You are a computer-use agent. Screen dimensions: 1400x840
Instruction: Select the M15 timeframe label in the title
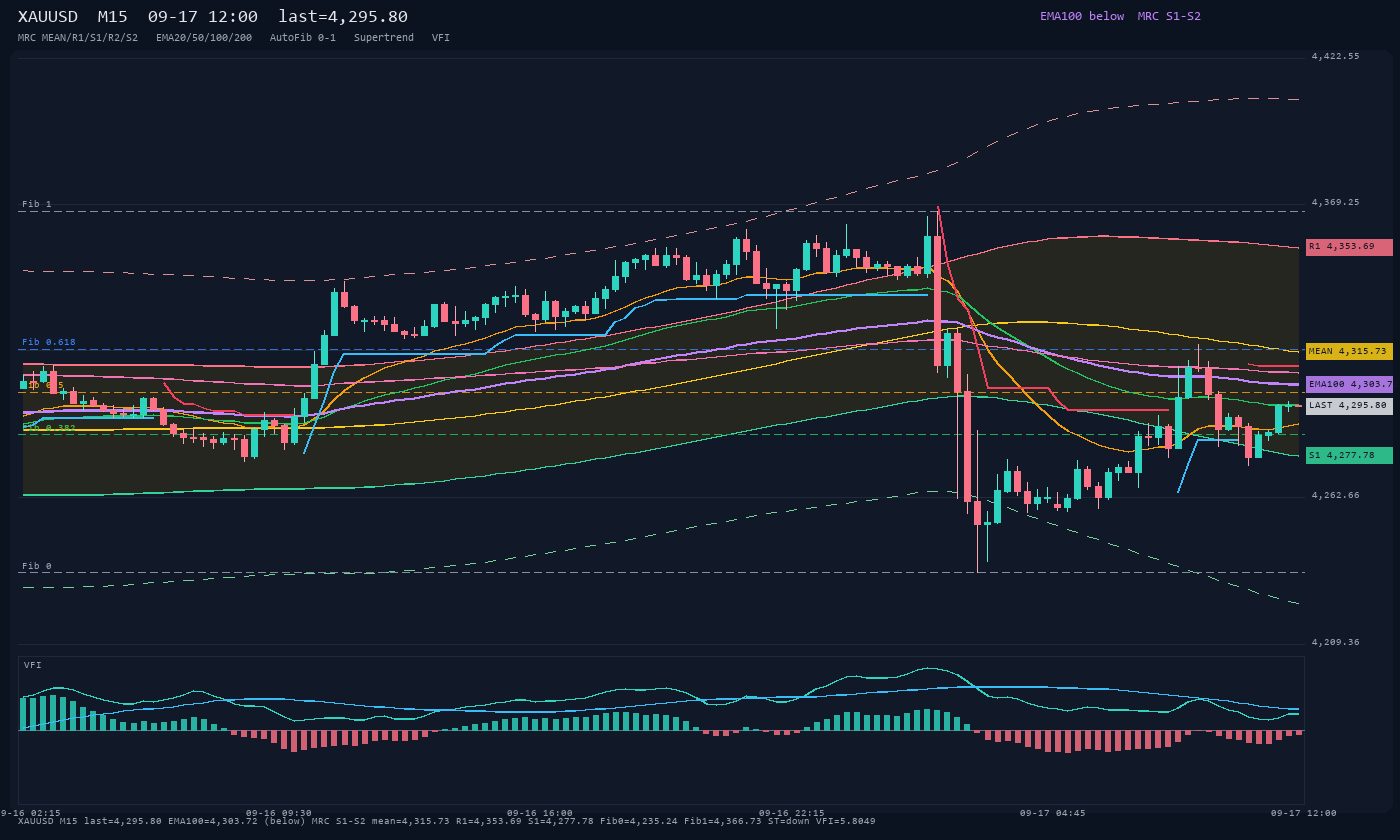tap(113, 17)
